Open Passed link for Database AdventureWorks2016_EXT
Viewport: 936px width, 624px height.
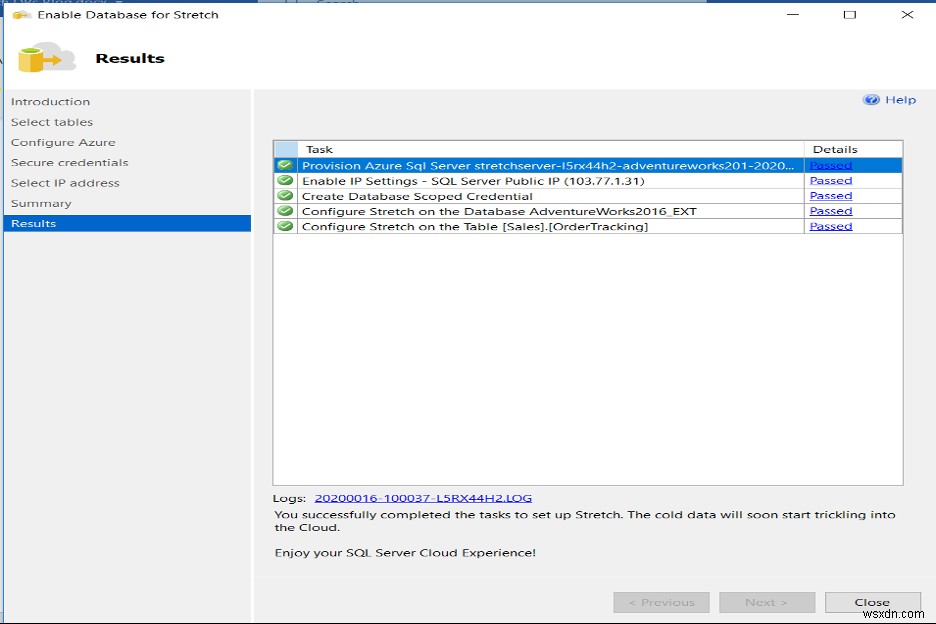[830, 211]
